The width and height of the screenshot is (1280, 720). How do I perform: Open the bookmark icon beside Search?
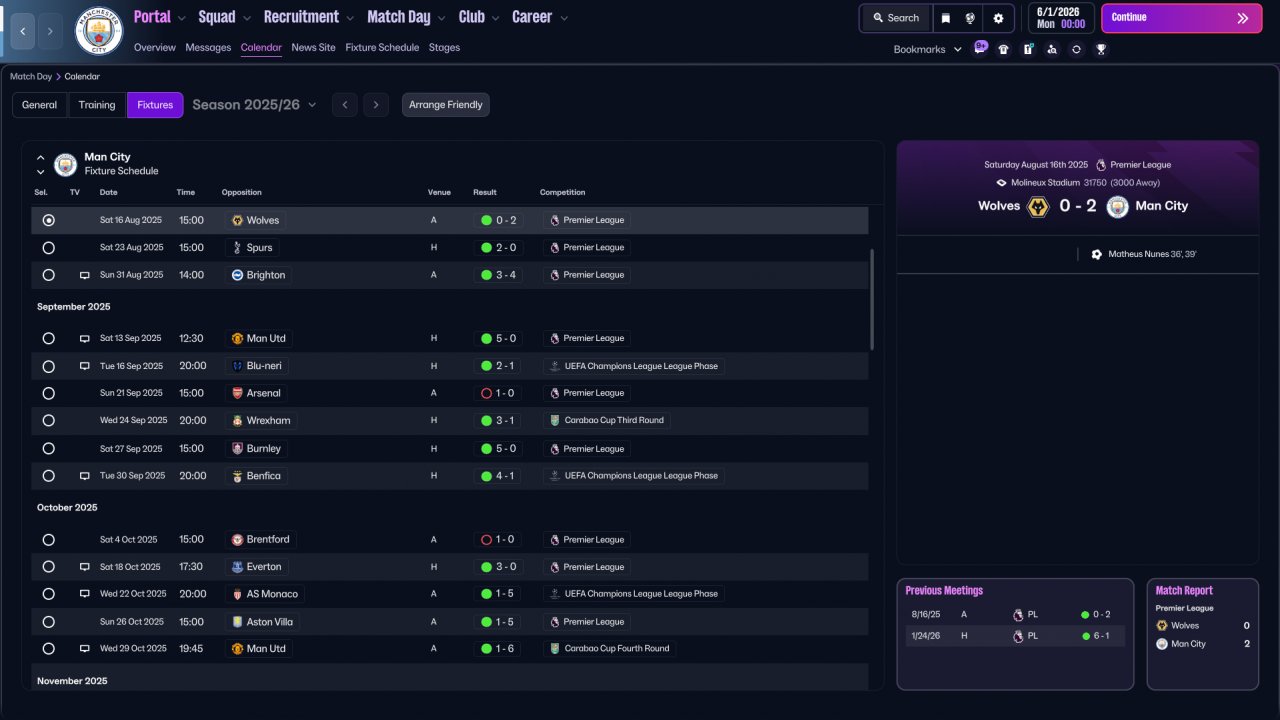(946, 18)
